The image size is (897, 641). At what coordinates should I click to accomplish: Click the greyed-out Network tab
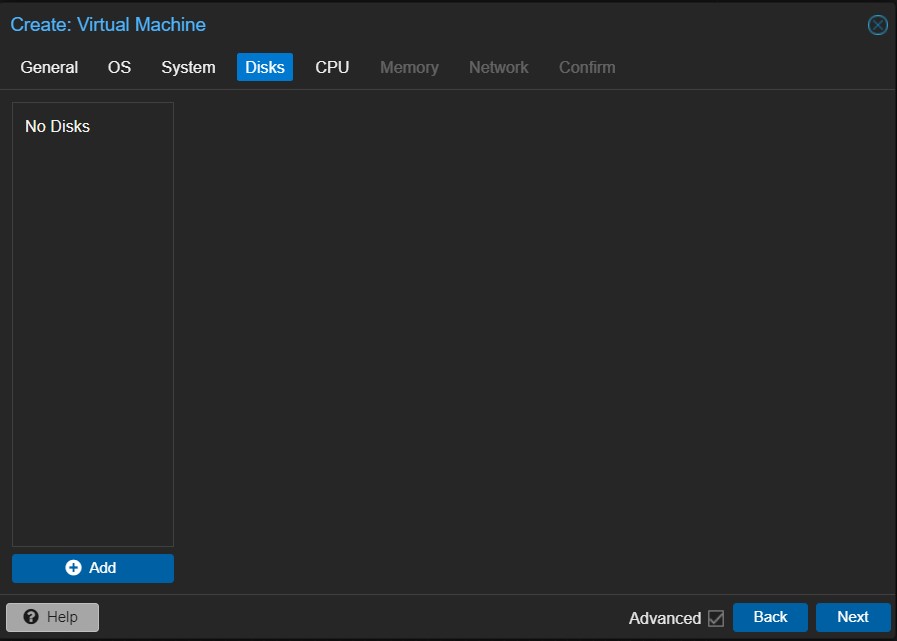(x=498, y=67)
